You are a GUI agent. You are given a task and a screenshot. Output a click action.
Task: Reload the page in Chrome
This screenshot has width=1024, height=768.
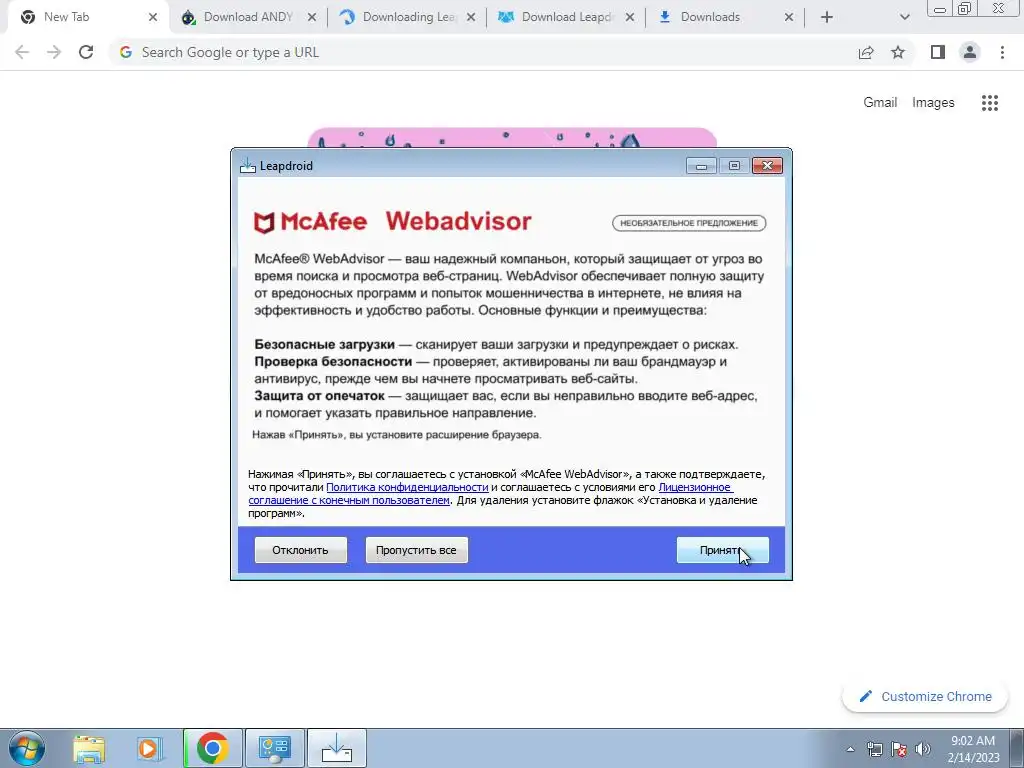pos(86,52)
